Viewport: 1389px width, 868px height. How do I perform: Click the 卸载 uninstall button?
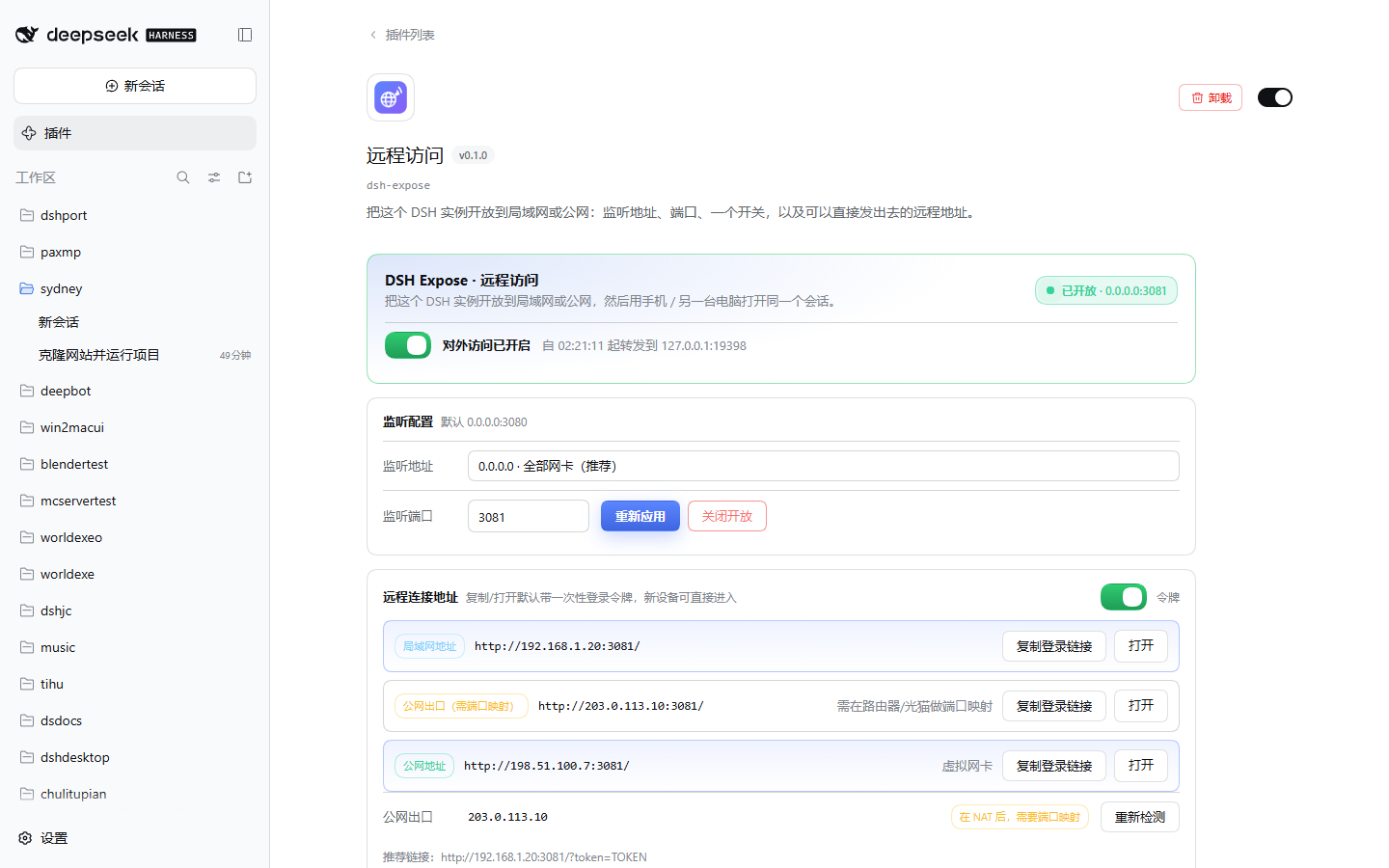(x=1211, y=97)
